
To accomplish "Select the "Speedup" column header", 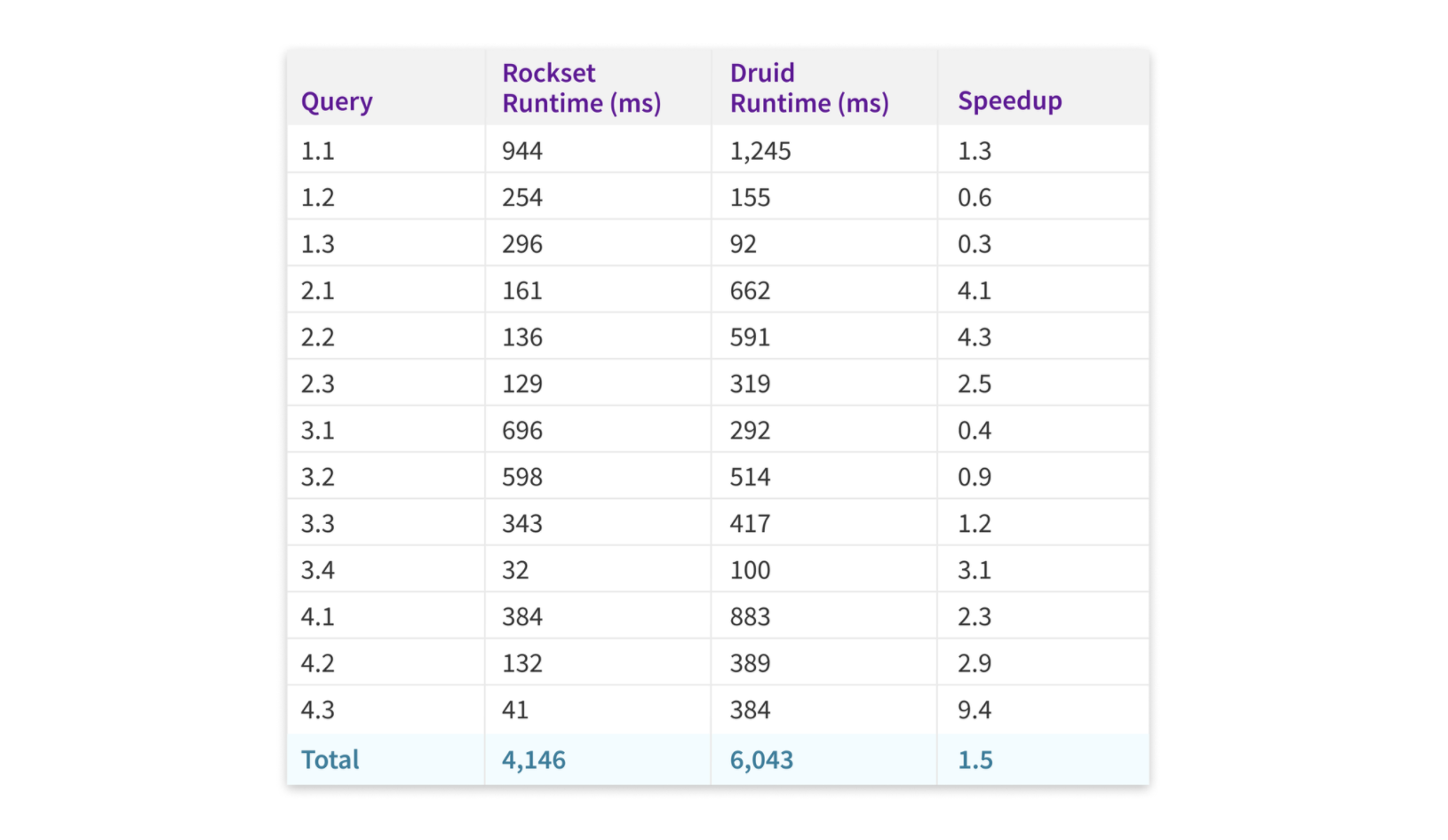I will point(1010,101).
